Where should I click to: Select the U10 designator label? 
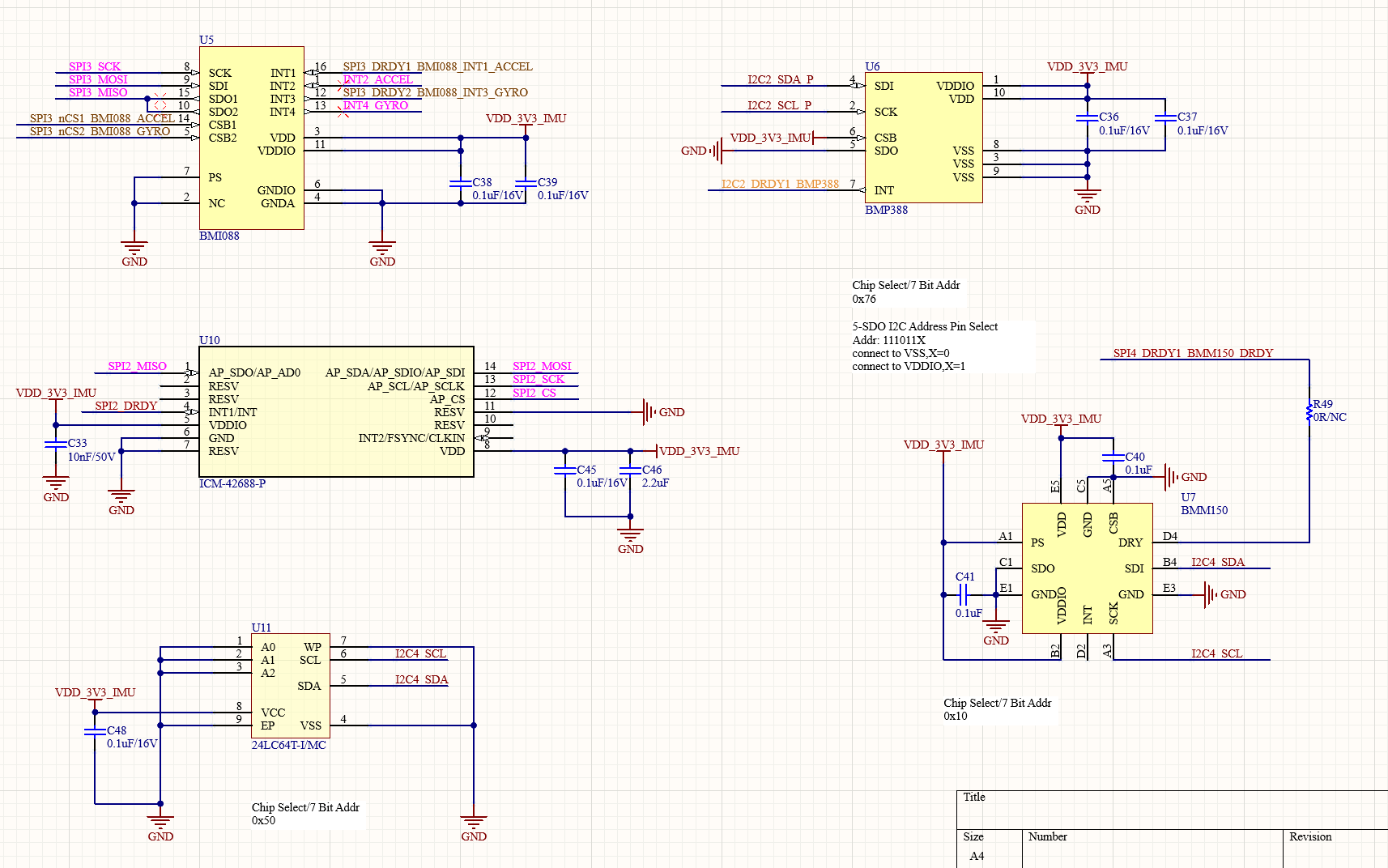click(209, 340)
